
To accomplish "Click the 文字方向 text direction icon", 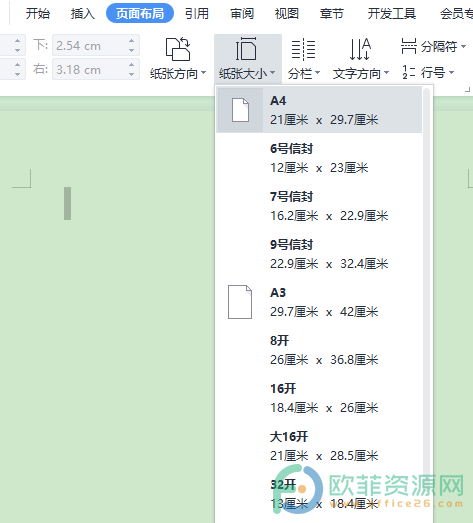I will tap(360, 49).
